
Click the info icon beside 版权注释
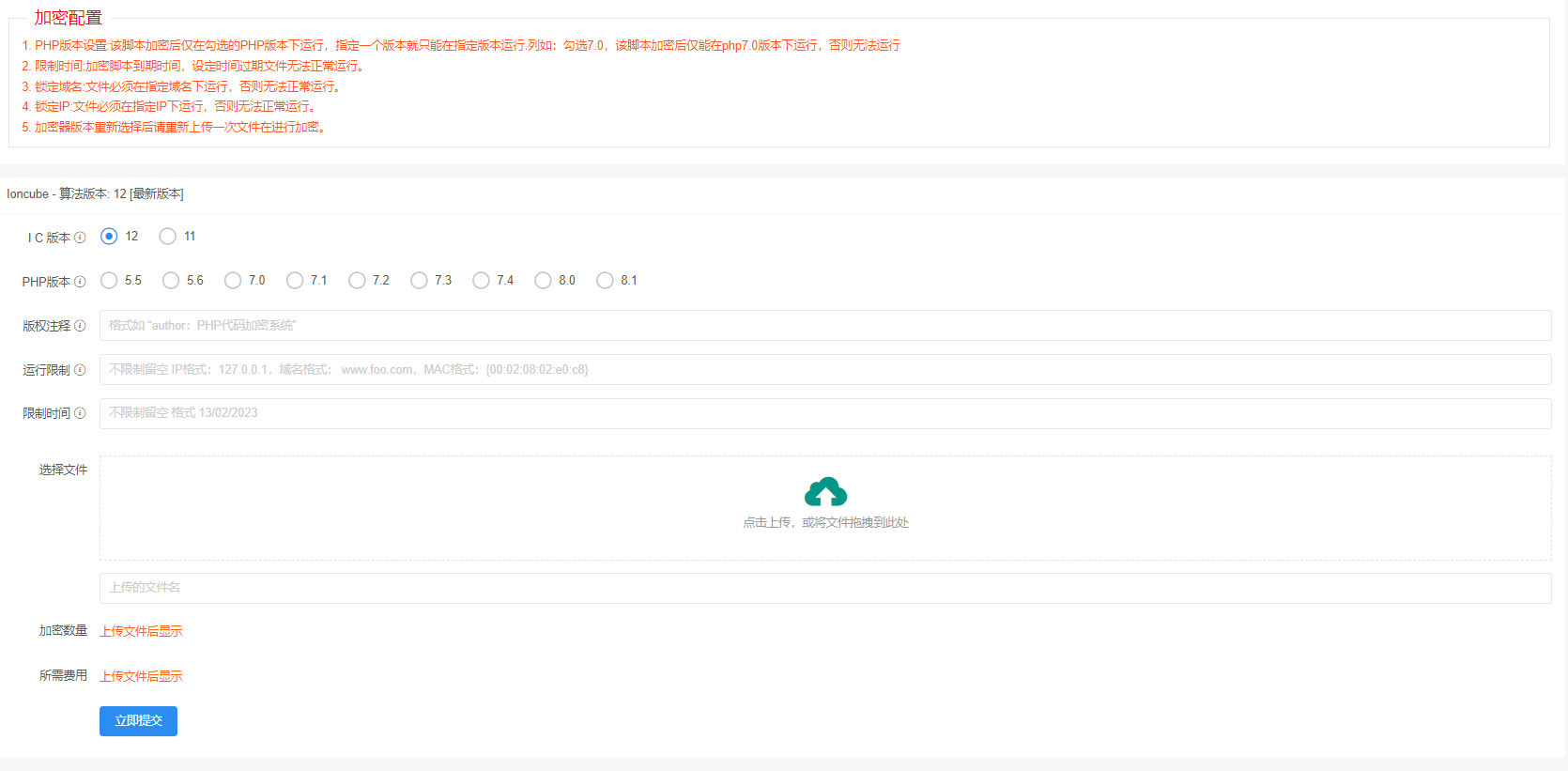click(x=80, y=326)
